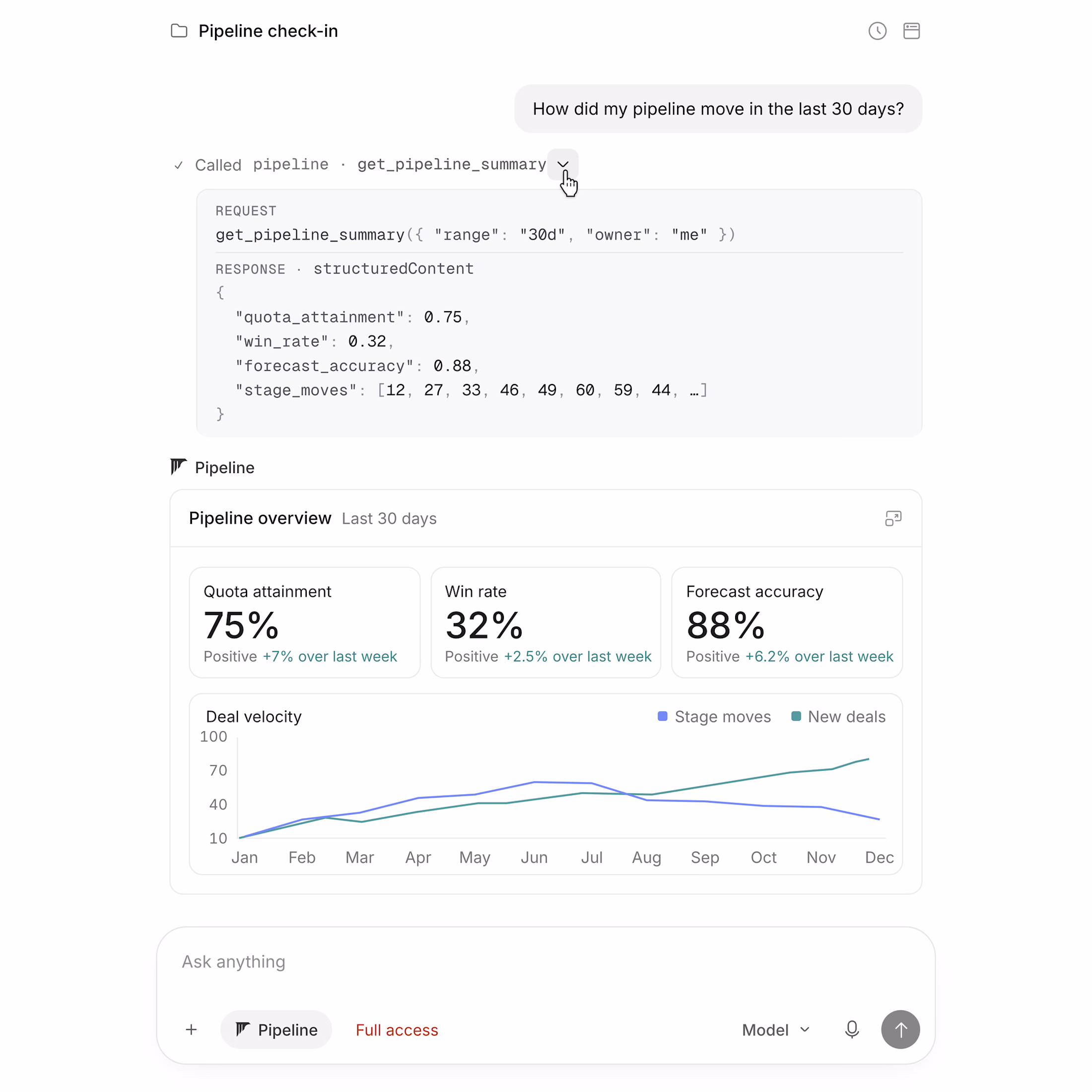Open the side panel window icon
Image resolution: width=1092 pixels, height=1092 pixels.
tap(911, 31)
